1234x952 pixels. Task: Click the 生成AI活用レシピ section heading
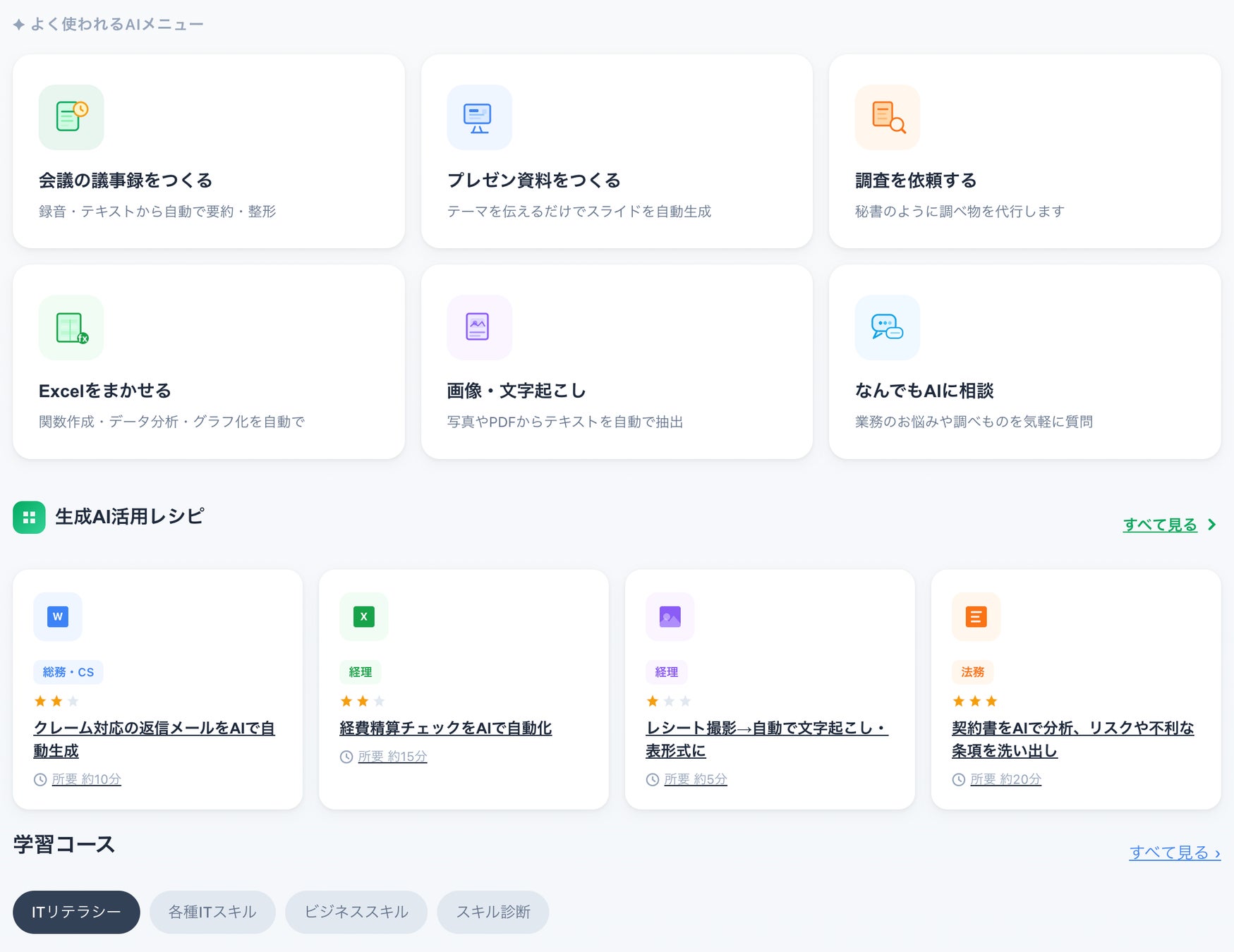(130, 517)
